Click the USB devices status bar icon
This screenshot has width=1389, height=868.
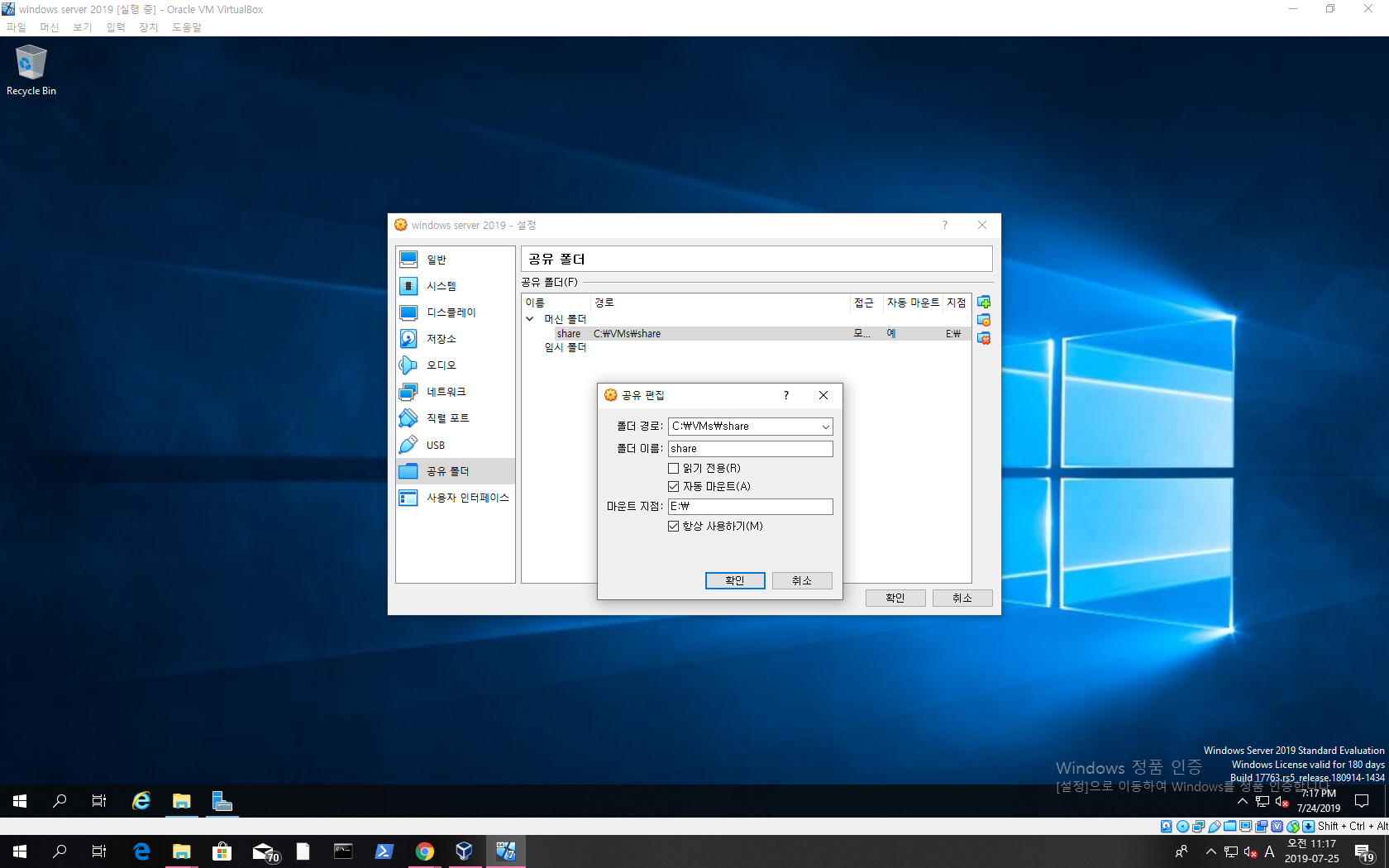tap(1214, 827)
